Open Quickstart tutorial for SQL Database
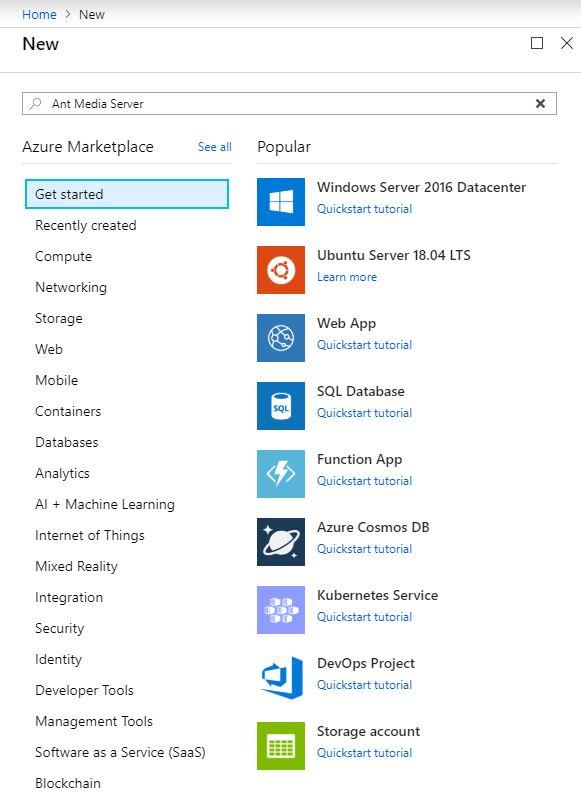 [x=364, y=413]
